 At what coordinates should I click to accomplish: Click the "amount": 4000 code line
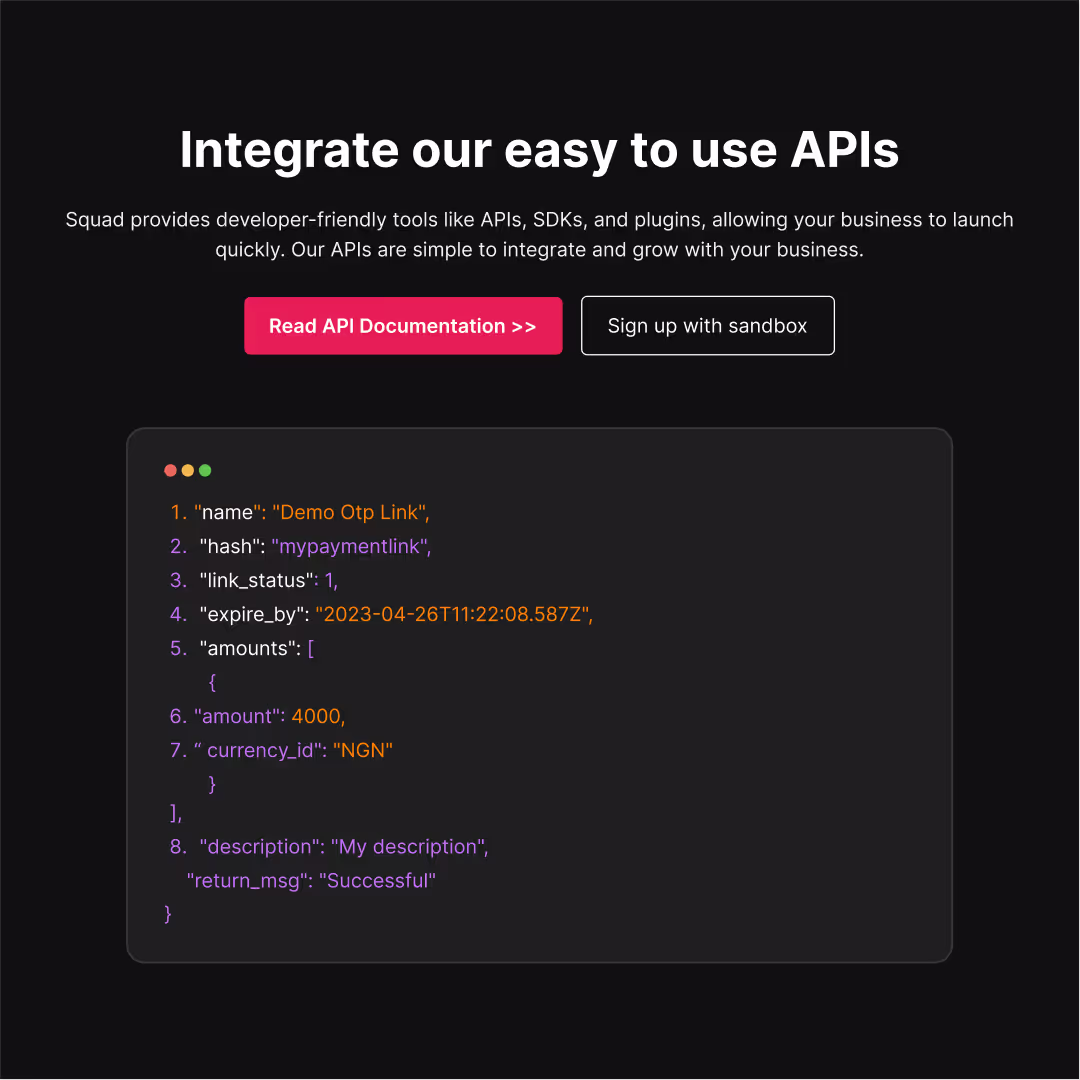[x=257, y=716]
